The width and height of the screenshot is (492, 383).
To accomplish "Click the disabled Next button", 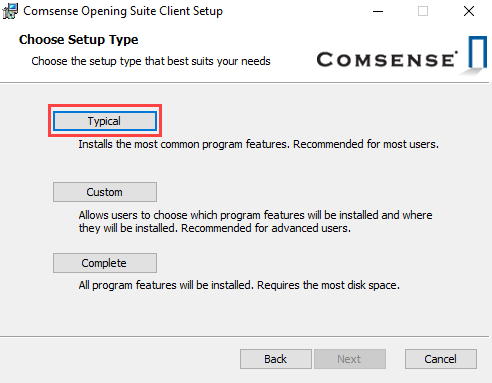I will click(x=350, y=359).
